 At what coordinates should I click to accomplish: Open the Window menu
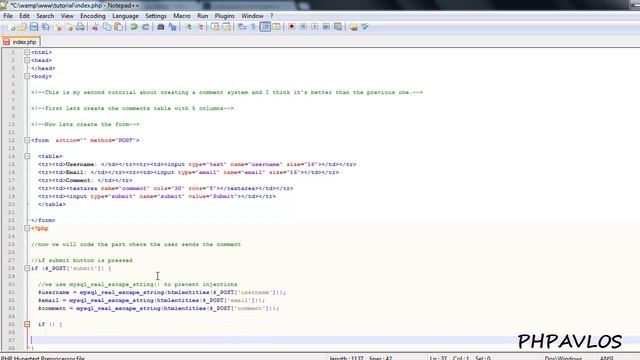pos(252,16)
